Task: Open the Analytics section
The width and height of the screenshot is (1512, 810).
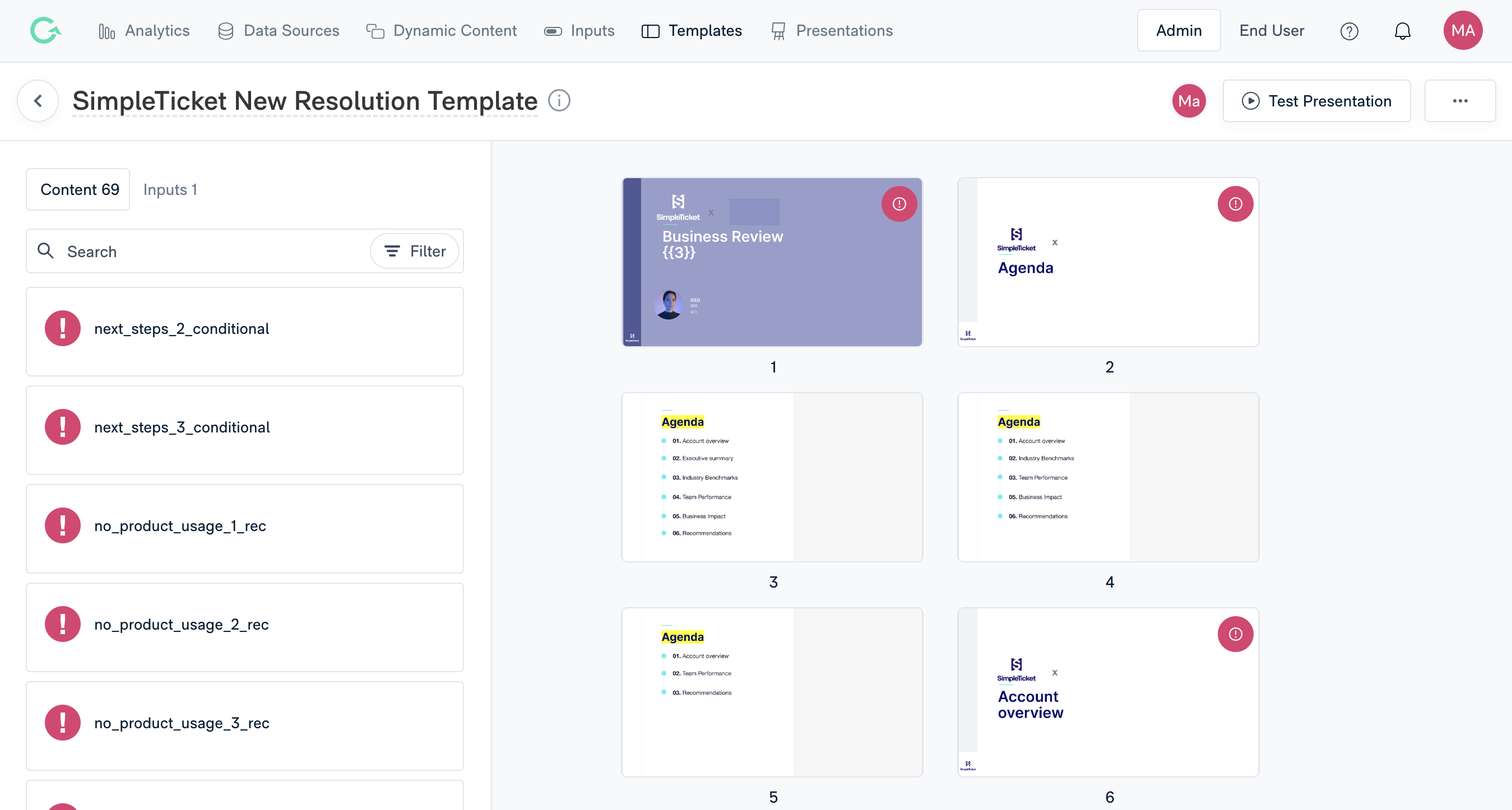Action: pos(144,30)
